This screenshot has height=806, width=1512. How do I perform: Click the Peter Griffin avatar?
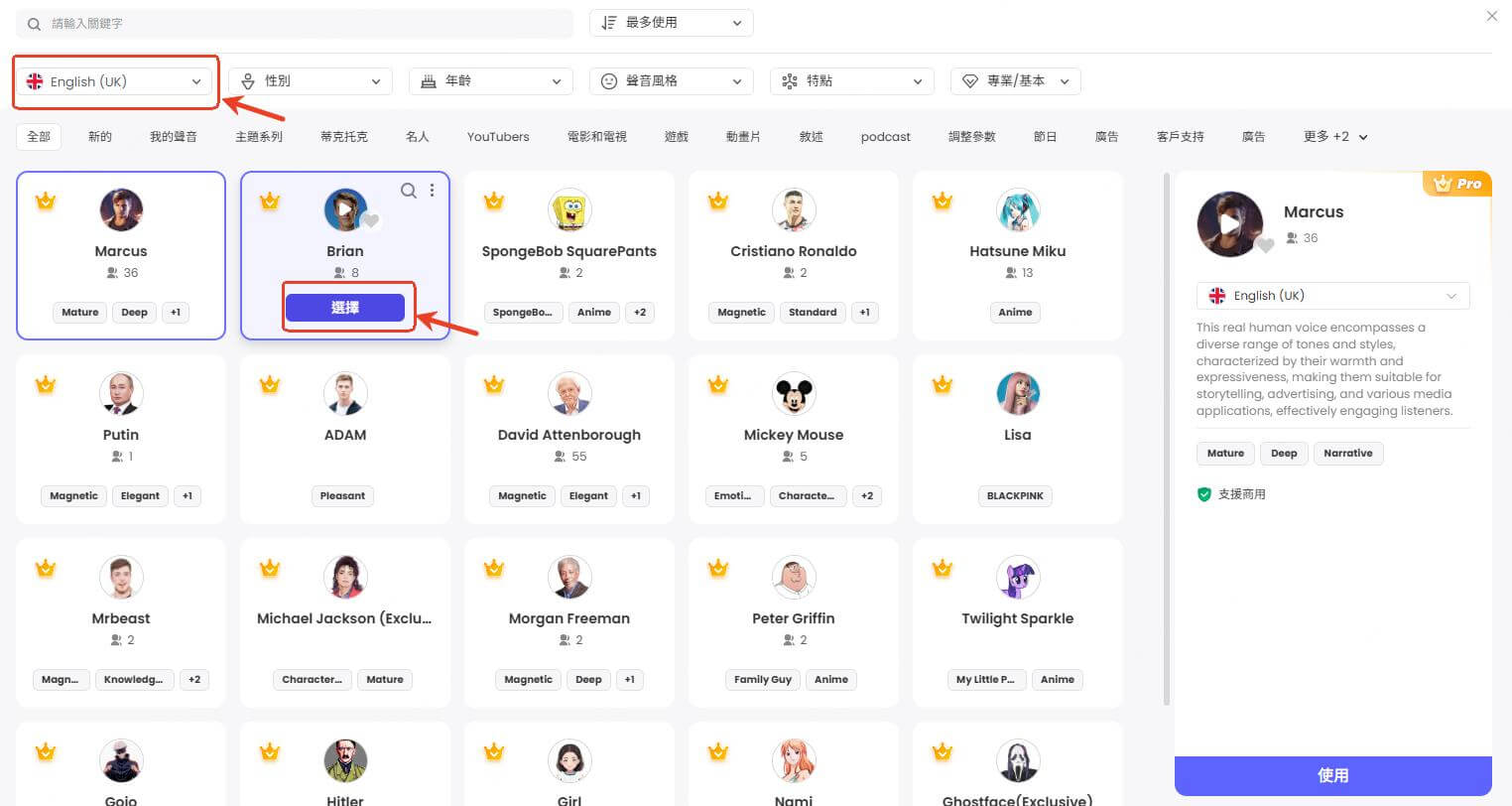794,578
